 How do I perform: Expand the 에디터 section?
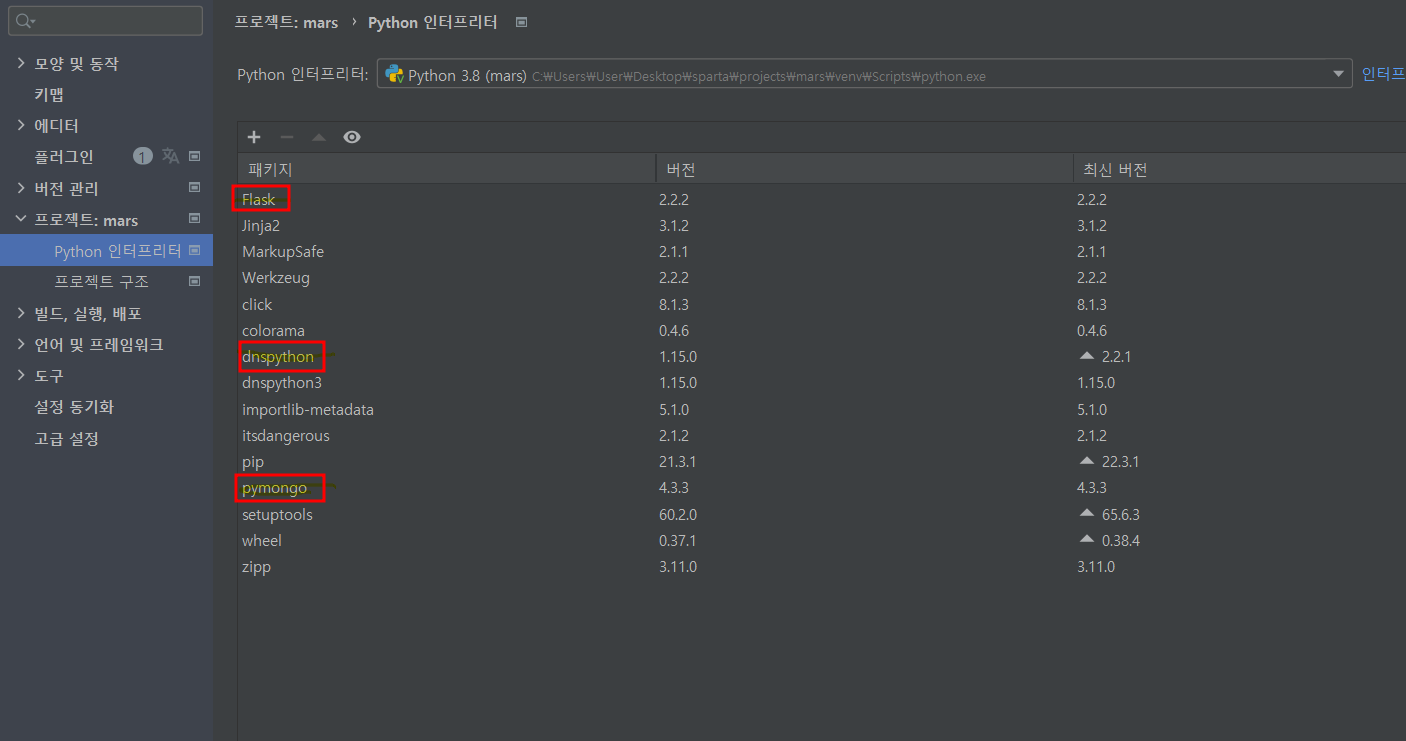point(22,125)
